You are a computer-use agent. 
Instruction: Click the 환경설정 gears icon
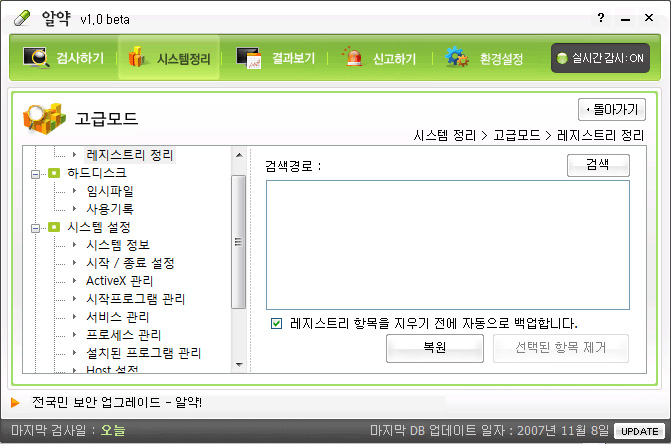pos(457,57)
